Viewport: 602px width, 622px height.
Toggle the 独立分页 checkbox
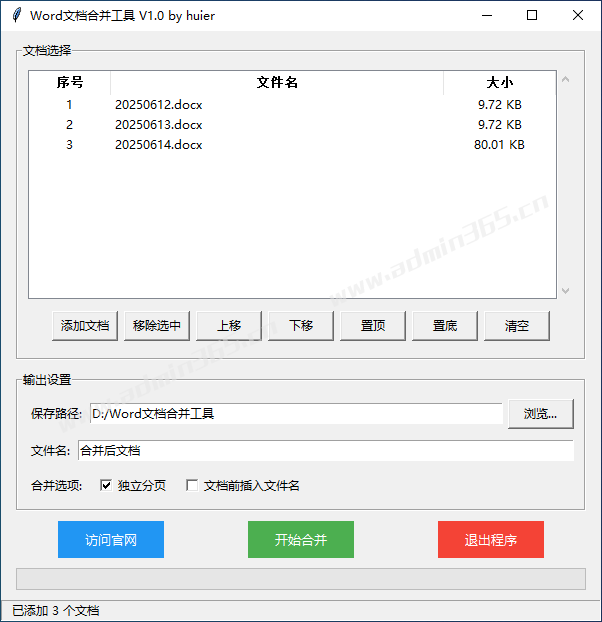coord(106,485)
